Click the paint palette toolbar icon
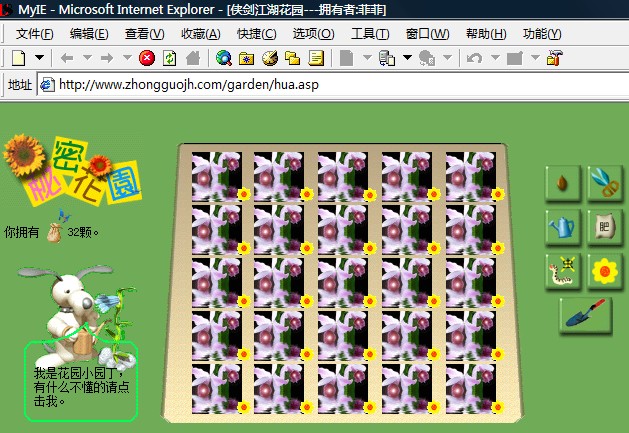Viewport: 629px width, 433px height. tap(270, 58)
